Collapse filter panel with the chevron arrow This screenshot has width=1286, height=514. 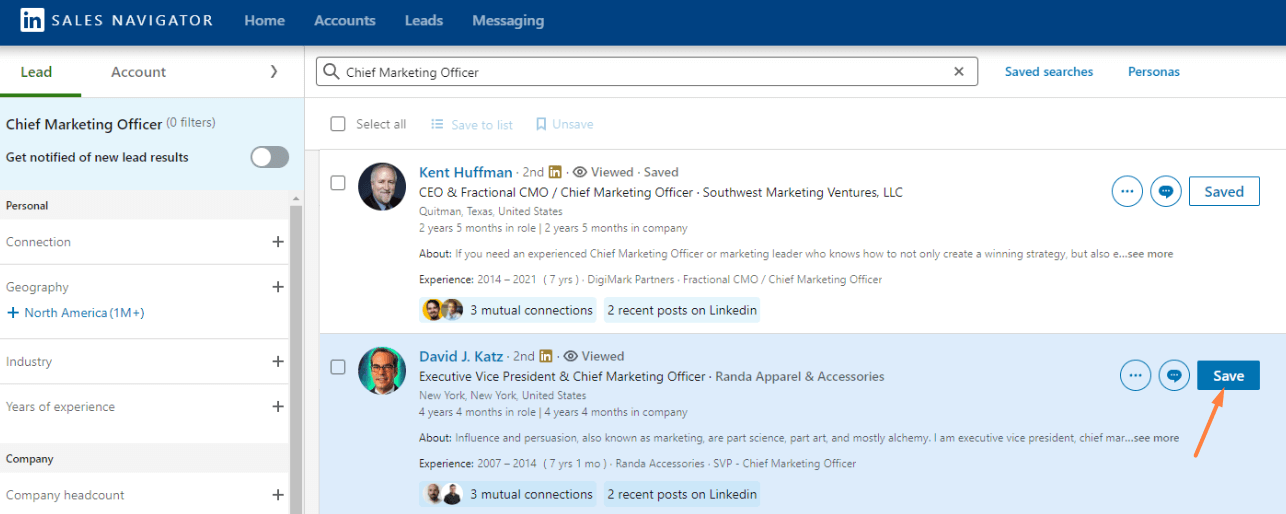(274, 72)
